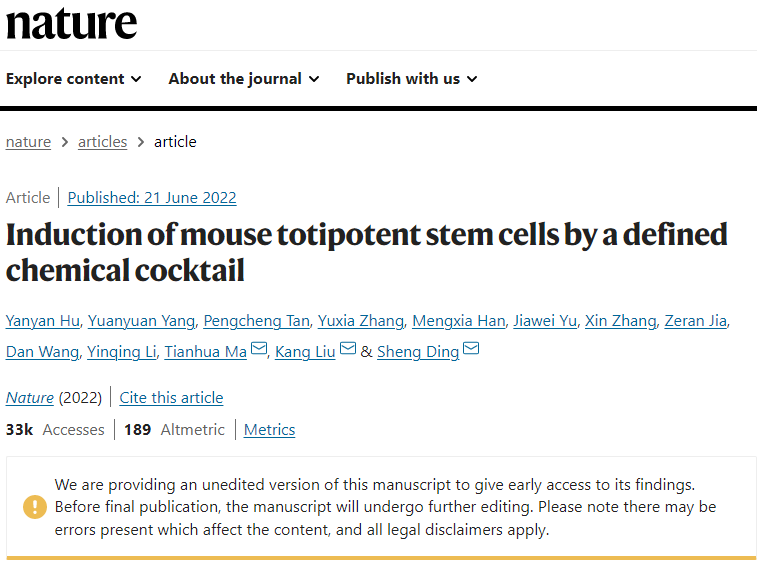Screen dimensions: 757x561
Task: Open the About the journal dropdown
Action: point(243,79)
